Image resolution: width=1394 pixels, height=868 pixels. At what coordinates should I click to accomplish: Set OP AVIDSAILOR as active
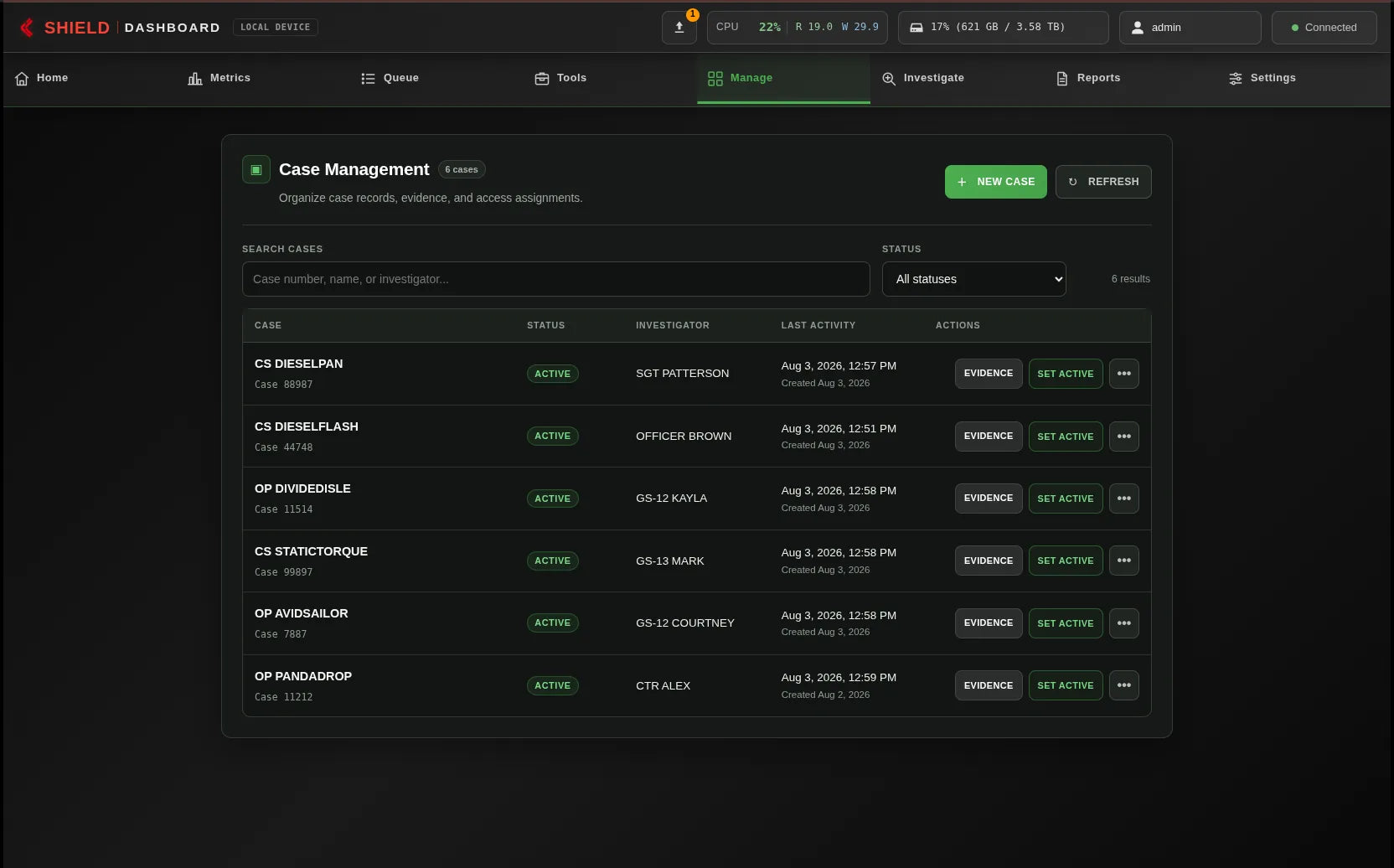pyautogui.click(x=1066, y=623)
